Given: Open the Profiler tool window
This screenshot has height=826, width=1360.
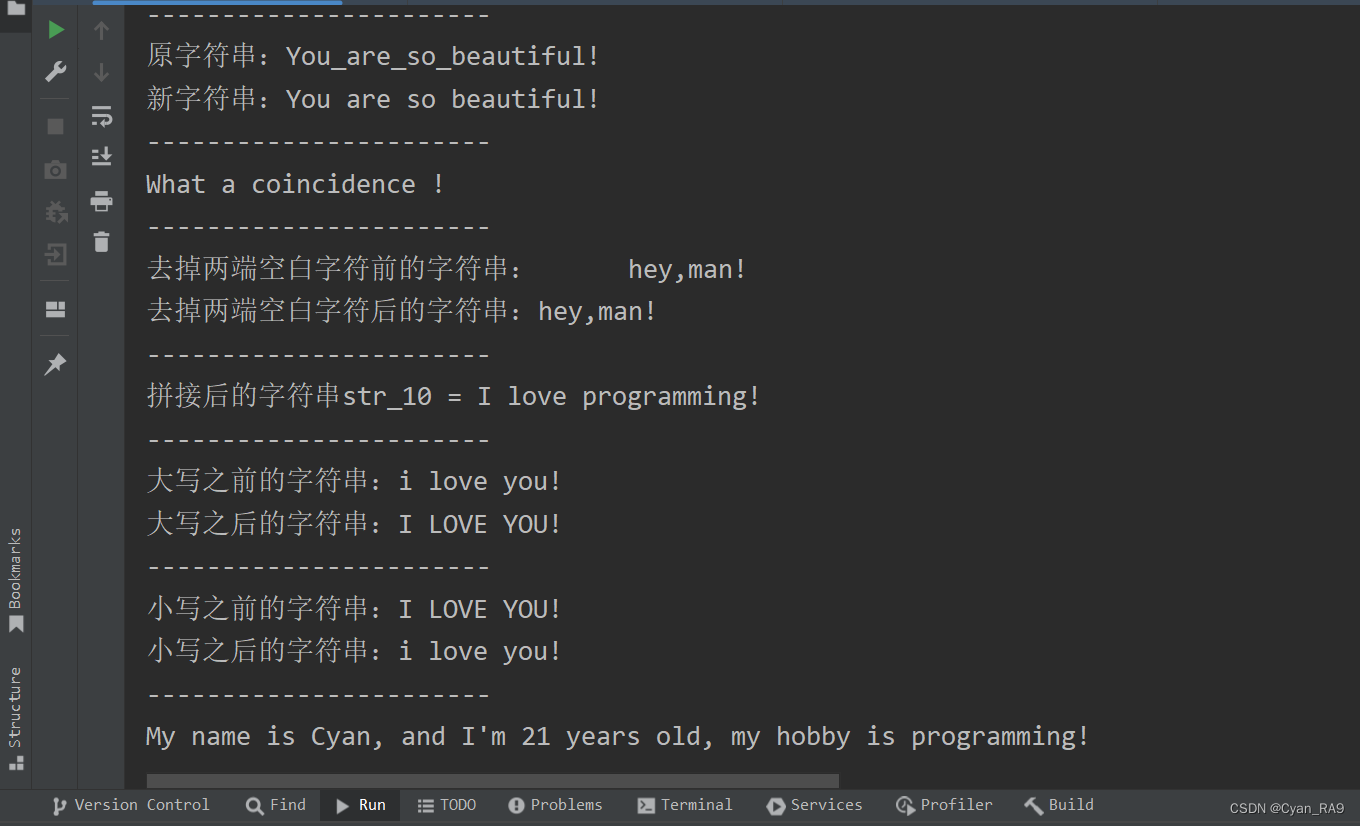Looking at the screenshot, I should pos(944,805).
